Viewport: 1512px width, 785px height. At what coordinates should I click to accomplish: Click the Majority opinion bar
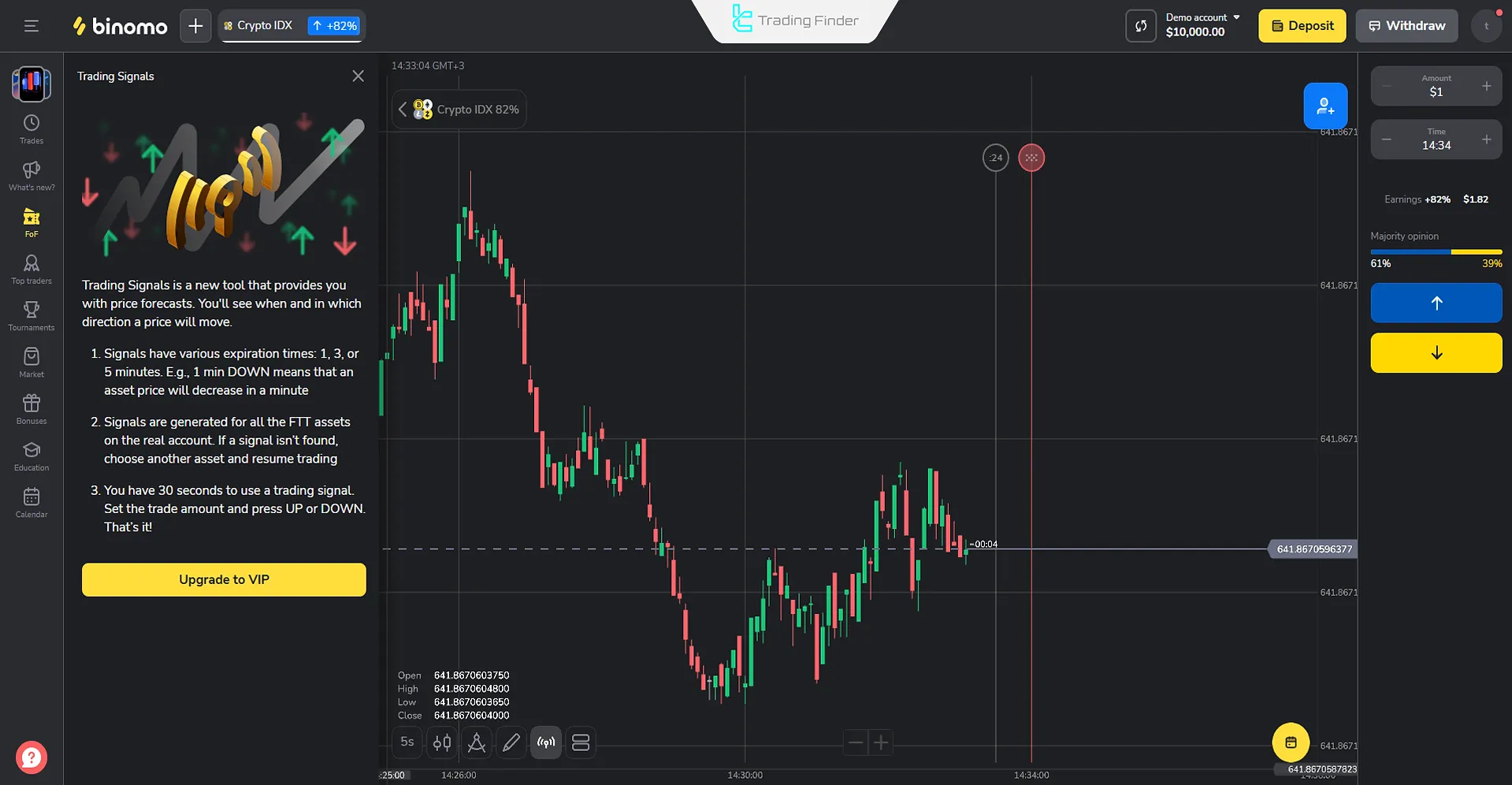pyautogui.click(x=1436, y=252)
